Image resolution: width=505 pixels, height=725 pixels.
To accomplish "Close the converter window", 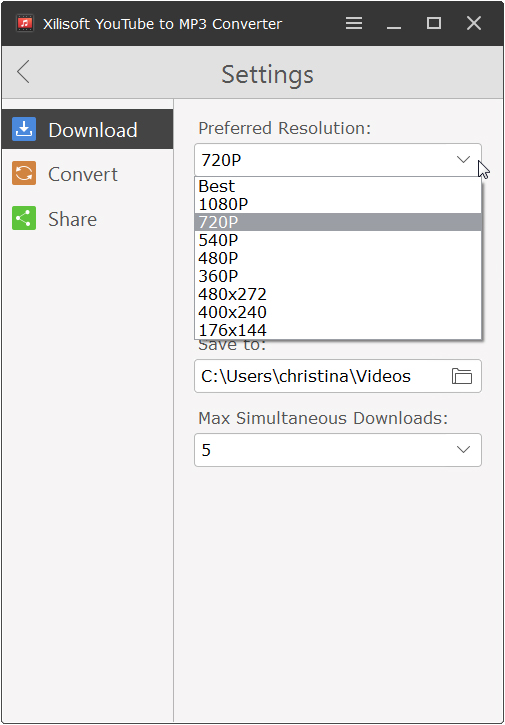I will click(x=474, y=23).
